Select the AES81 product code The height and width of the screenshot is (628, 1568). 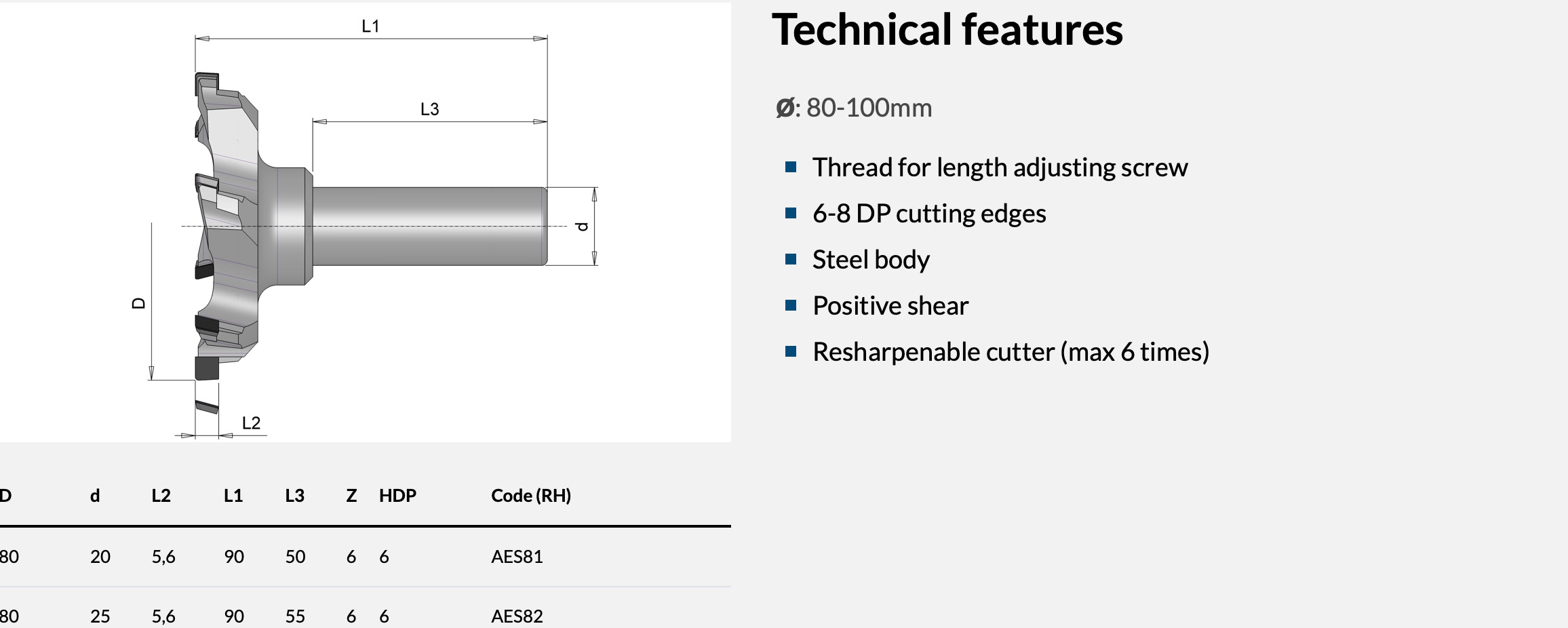(x=517, y=557)
